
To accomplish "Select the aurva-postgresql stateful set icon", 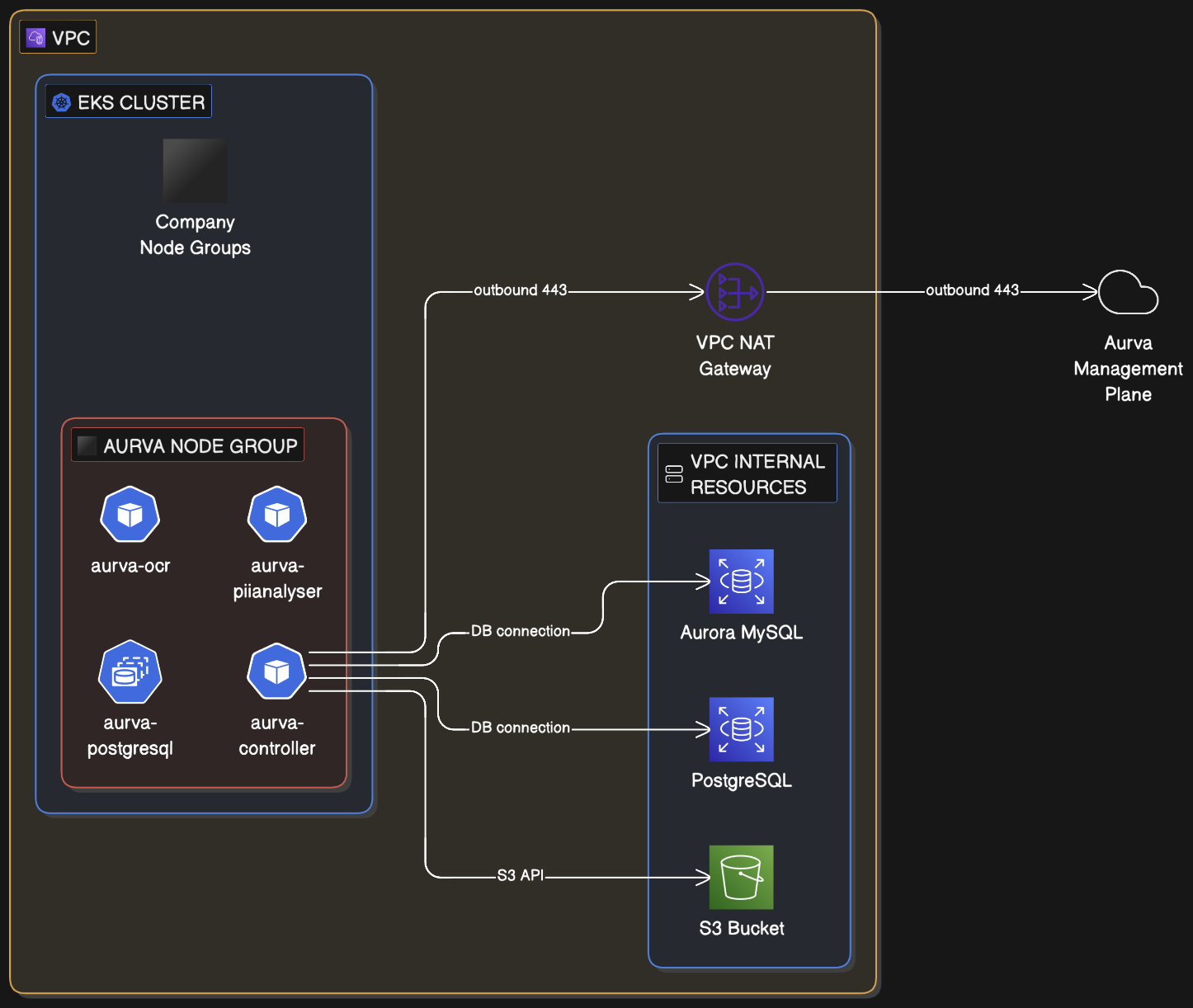I will pos(130,672).
